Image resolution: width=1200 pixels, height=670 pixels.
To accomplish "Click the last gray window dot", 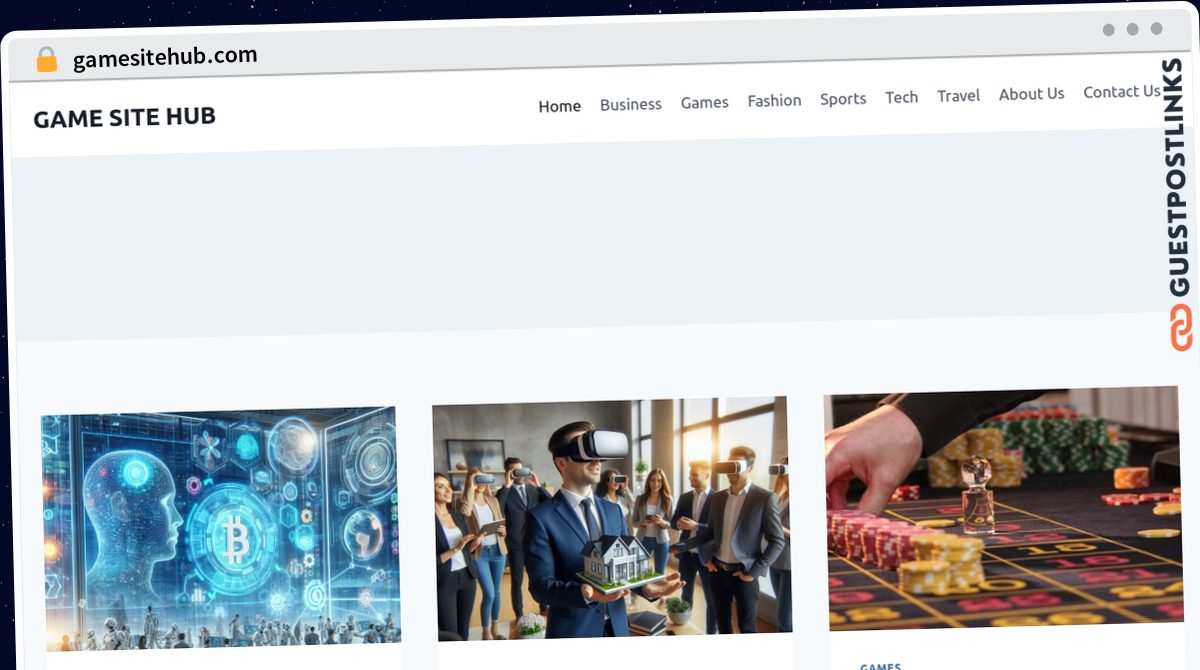I will (x=1157, y=29).
